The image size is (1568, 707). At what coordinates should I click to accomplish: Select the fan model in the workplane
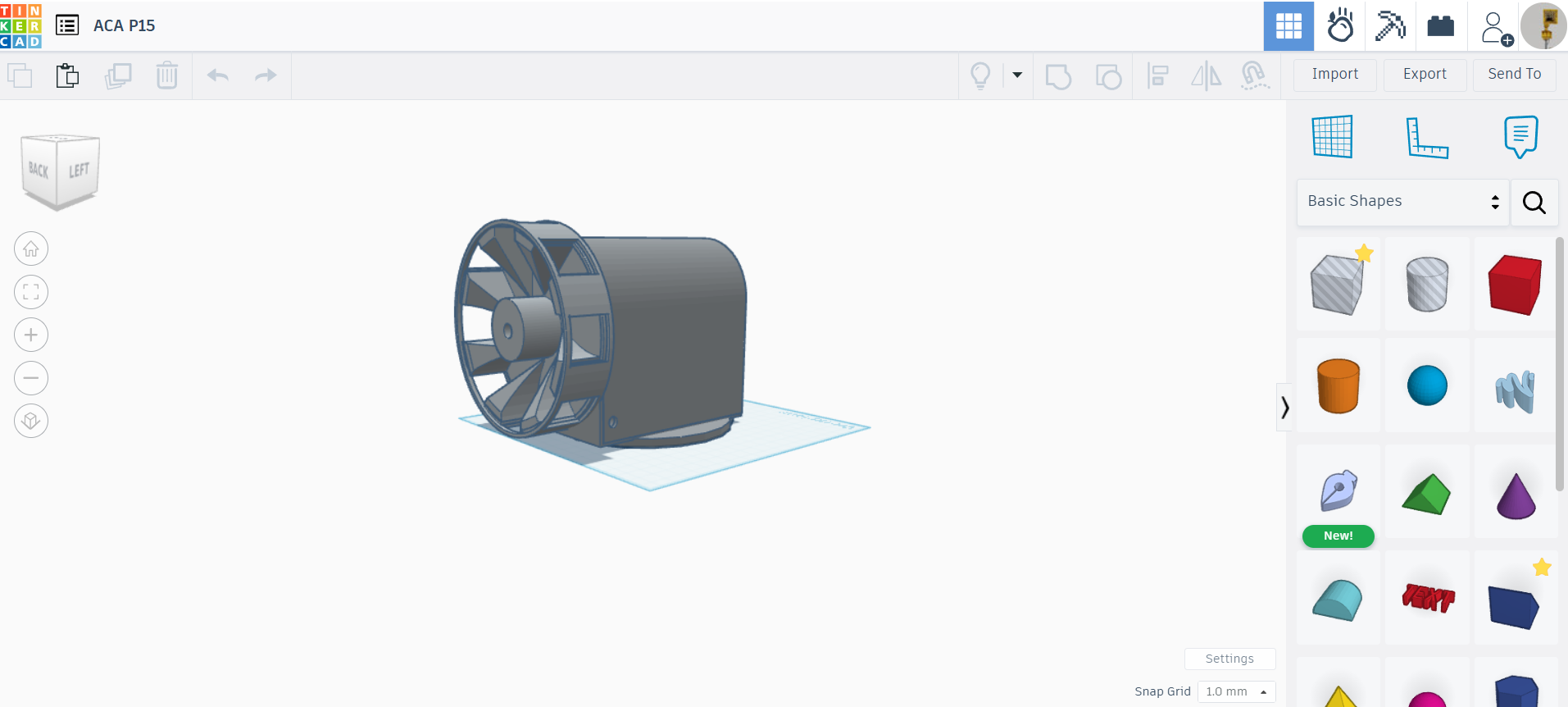pos(598,332)
